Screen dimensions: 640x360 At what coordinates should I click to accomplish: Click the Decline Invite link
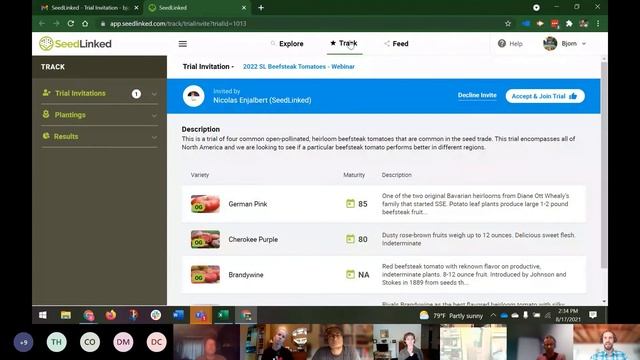point(477,96)
